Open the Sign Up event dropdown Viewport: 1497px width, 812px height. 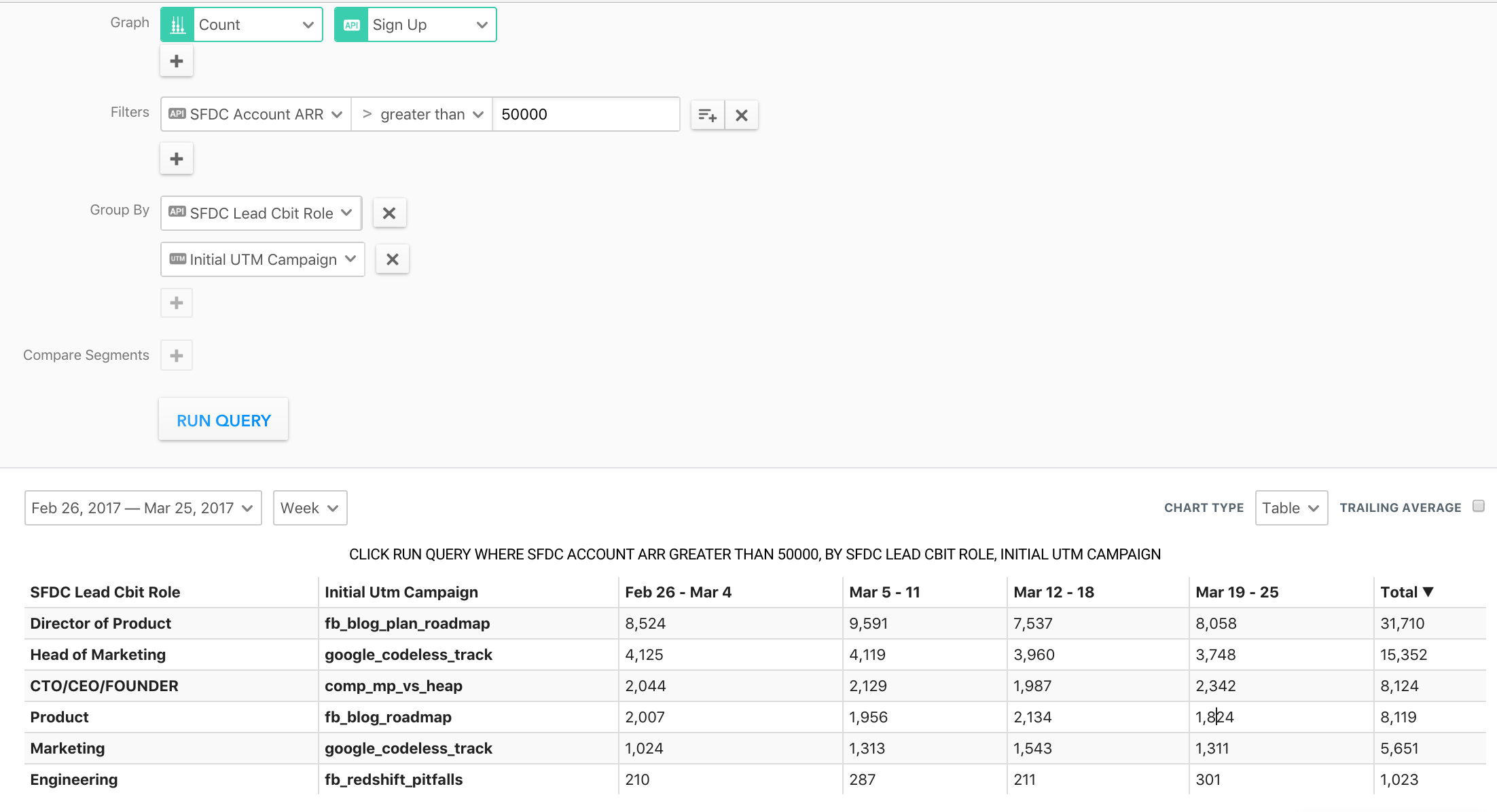click(x=416, y=25)
